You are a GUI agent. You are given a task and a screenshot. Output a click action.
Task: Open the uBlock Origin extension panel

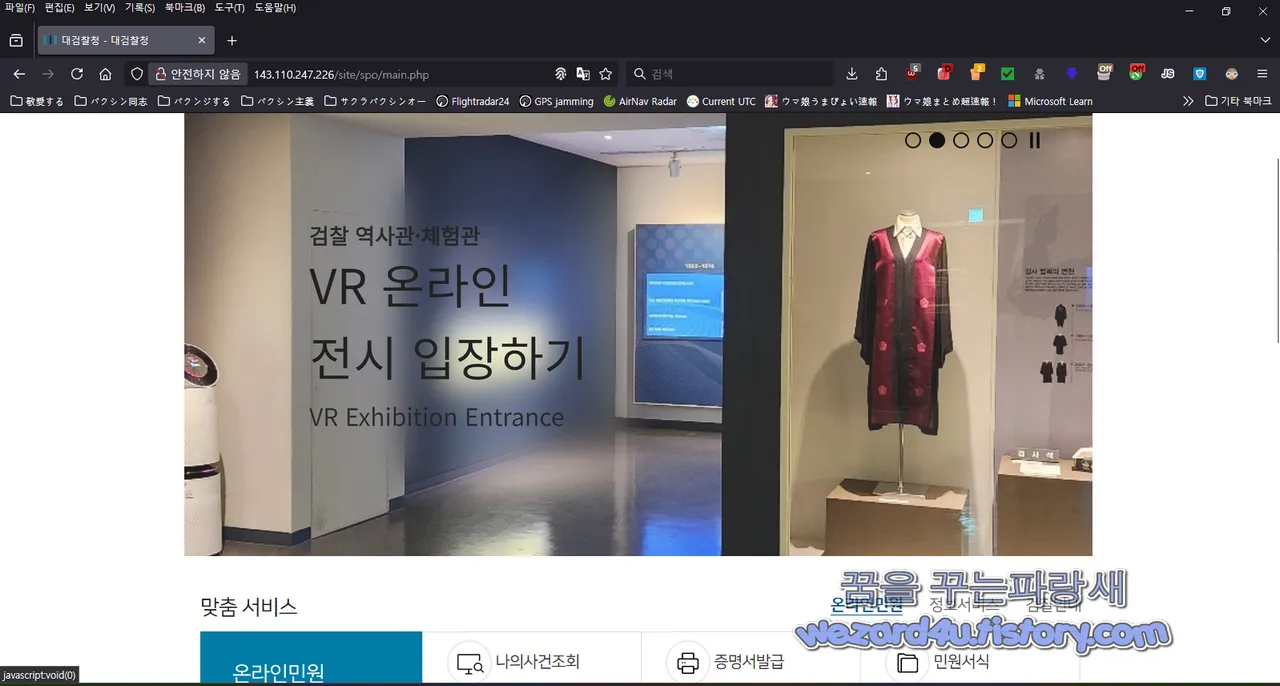pos(911,75)
